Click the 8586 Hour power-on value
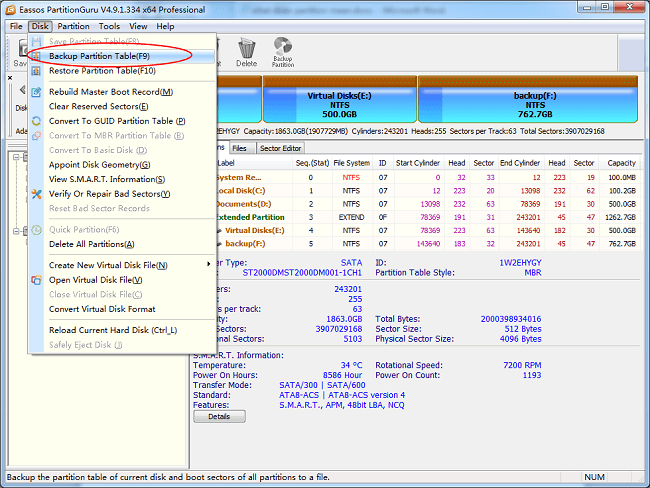This screenshot has width=650, height=488. click(x=342, y=375)
